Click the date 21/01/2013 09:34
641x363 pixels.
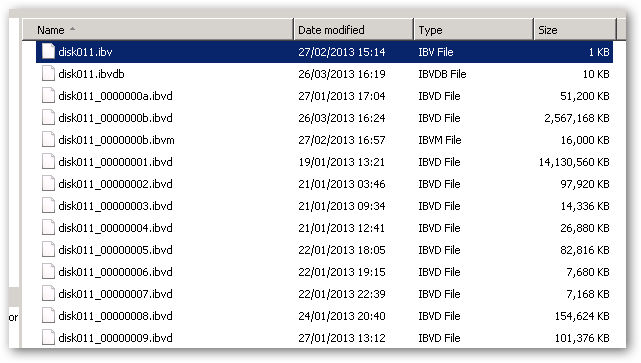(342, 206)
